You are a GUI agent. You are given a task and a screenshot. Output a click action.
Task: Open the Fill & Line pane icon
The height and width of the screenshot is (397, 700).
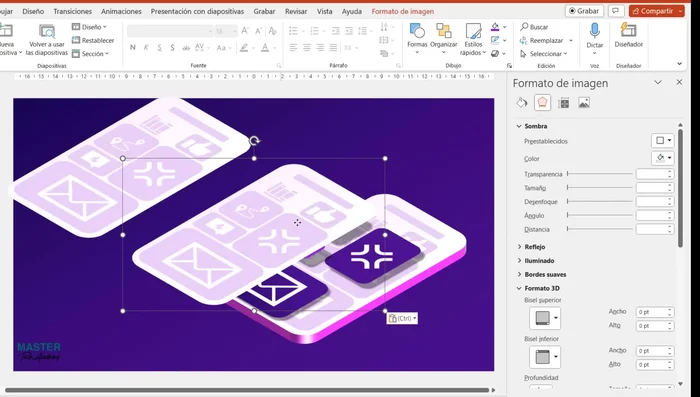pos(521,103)
